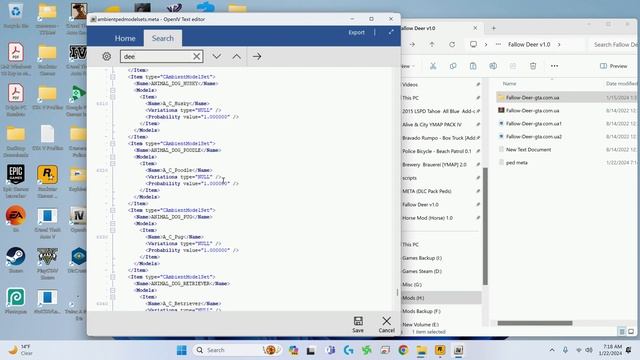Click Rename icon in Explorer toolbar
This screenshot has width=640, height=360.
tap(493, 66)
